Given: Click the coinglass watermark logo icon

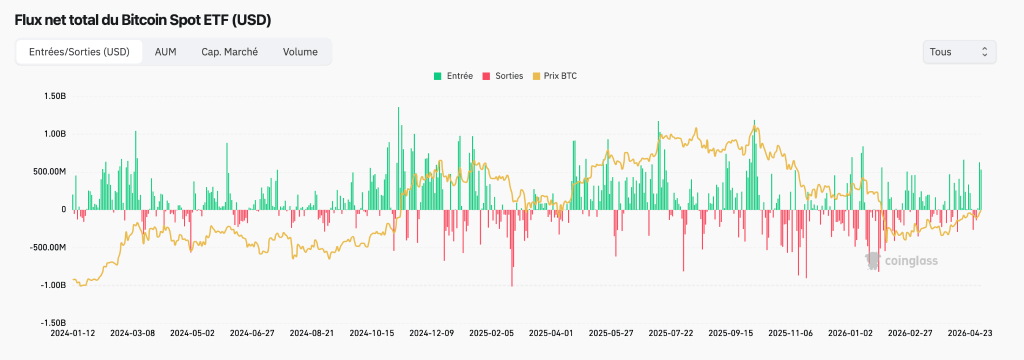Looking at the screenshot, I should click(873, 261).
